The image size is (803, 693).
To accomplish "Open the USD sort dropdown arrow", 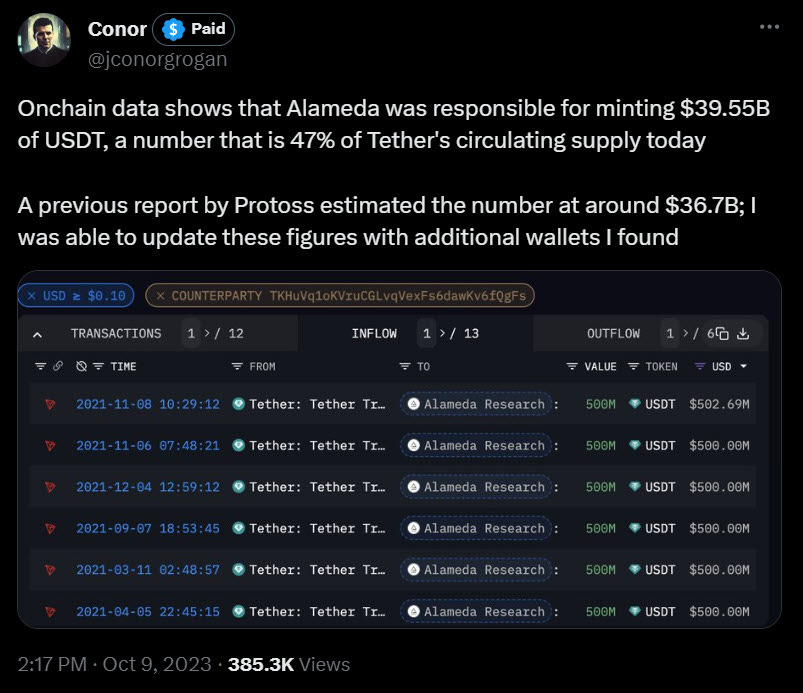I will click(744, 366).
